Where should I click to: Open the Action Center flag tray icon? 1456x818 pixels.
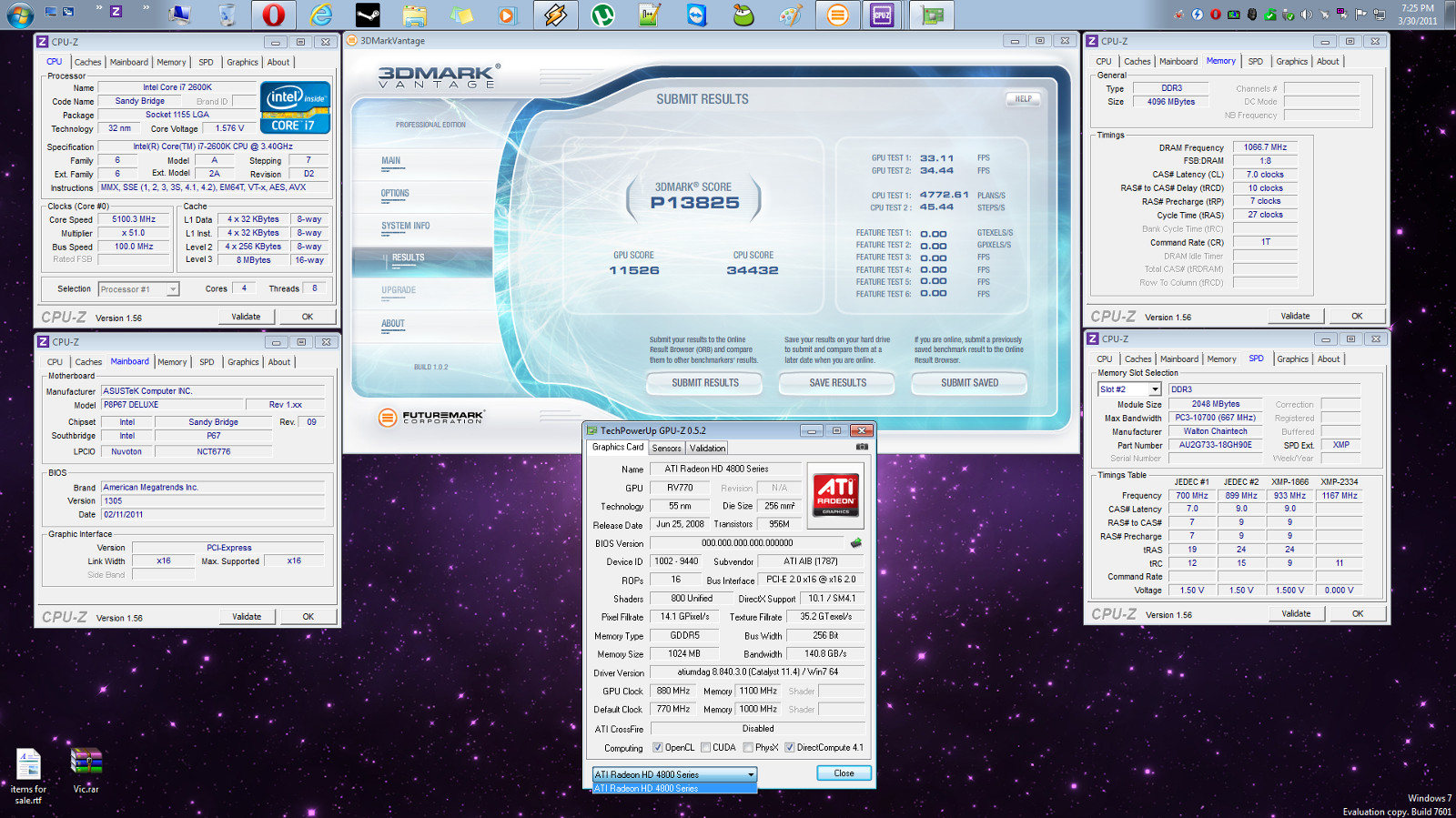point(1361,15)
